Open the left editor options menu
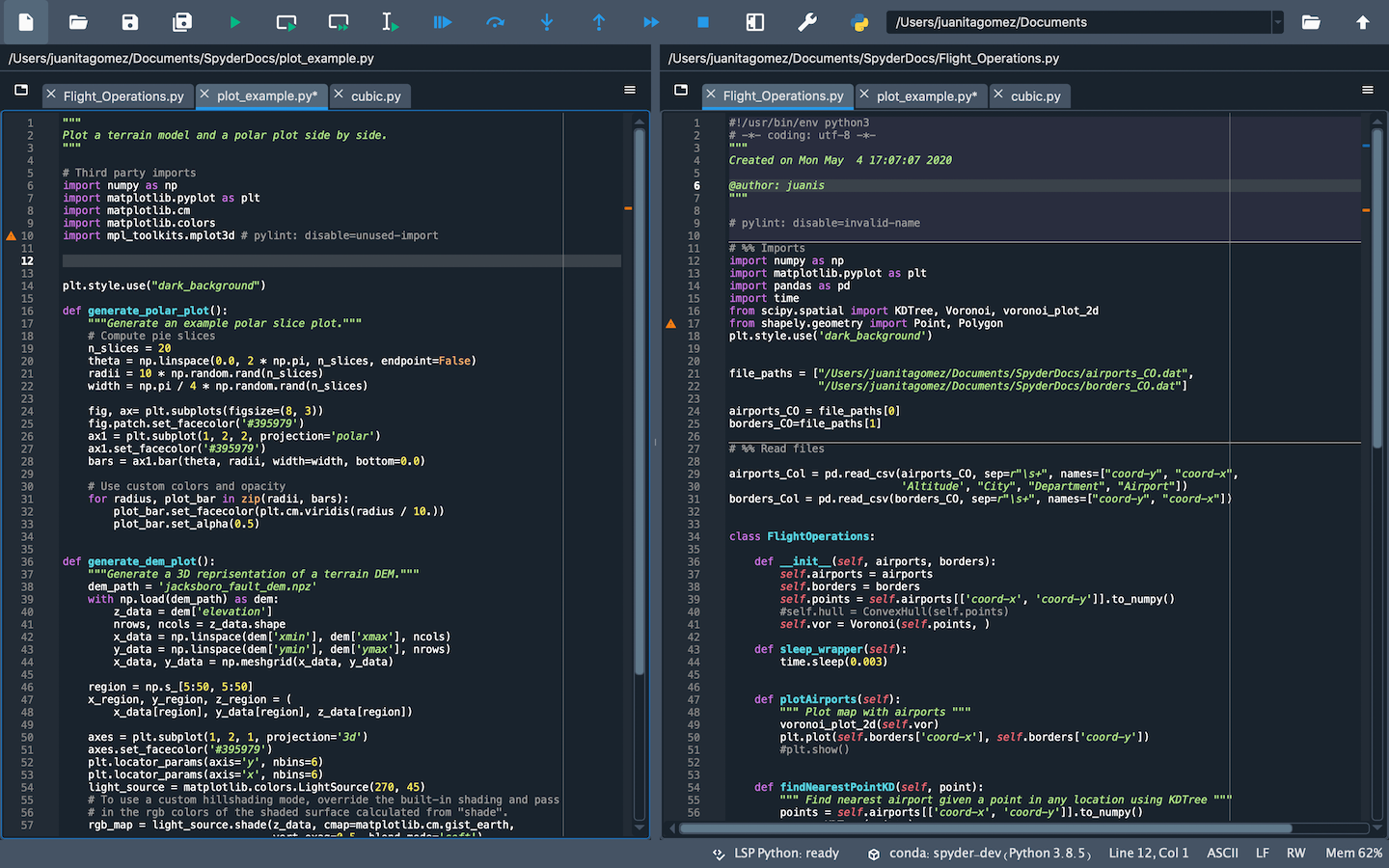1389x868 pixels. pos(630,90)
